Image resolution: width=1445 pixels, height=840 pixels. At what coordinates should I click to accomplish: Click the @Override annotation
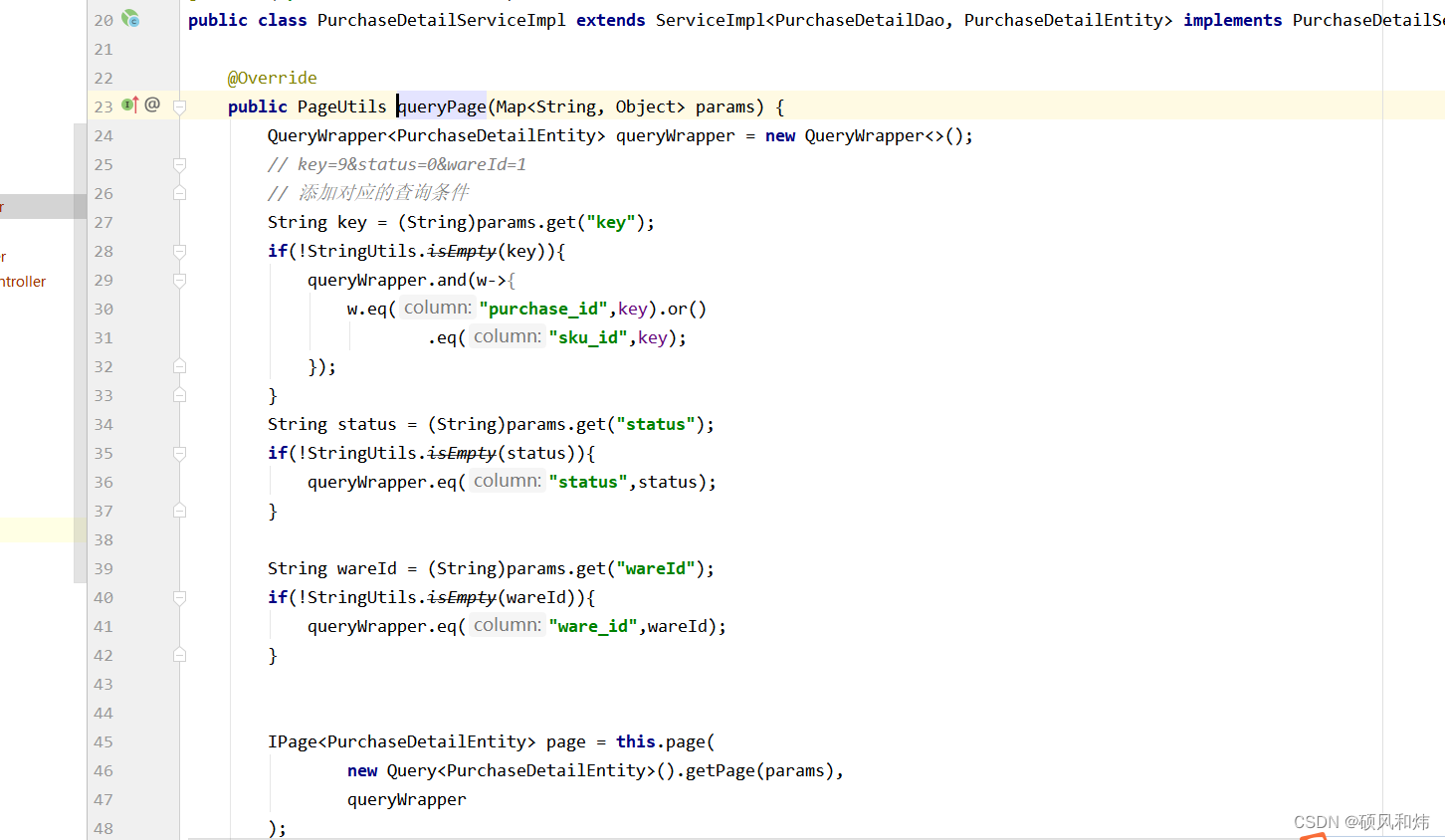pos(273,78)
